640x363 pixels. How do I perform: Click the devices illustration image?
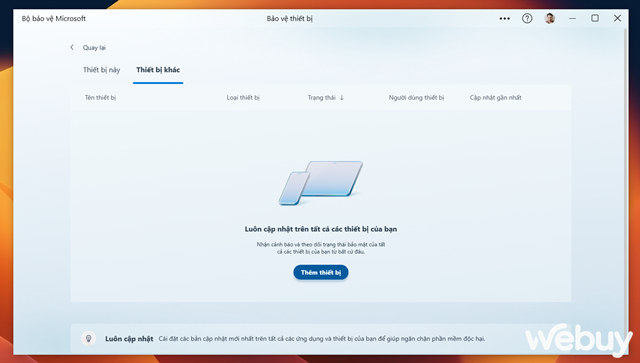coord(321,183)
